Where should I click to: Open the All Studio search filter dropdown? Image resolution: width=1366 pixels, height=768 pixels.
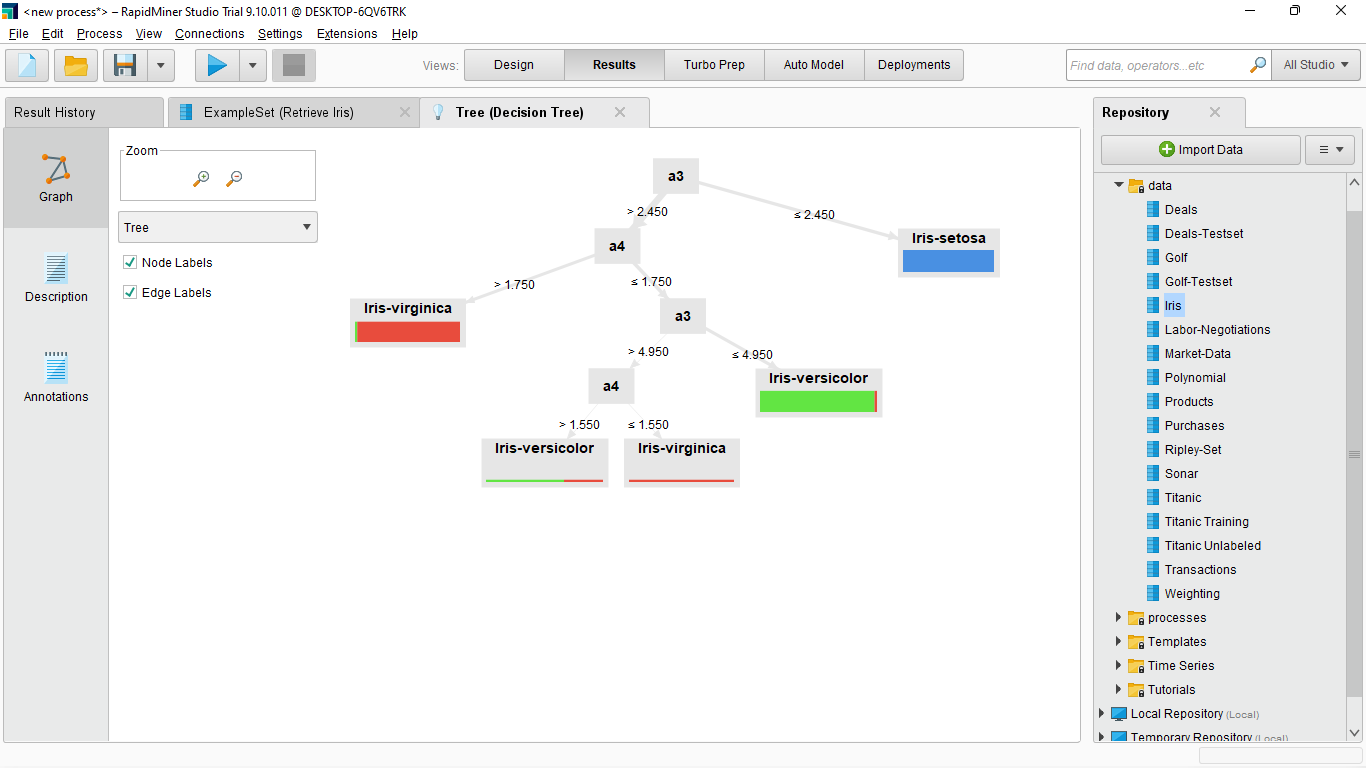click(1315, 64)
